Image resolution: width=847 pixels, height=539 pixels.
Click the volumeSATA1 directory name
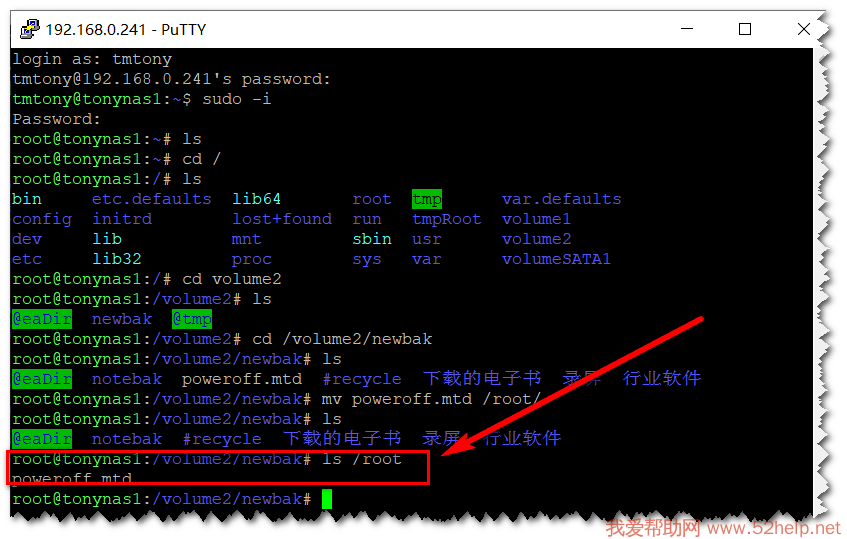click(x=556, y=259)
